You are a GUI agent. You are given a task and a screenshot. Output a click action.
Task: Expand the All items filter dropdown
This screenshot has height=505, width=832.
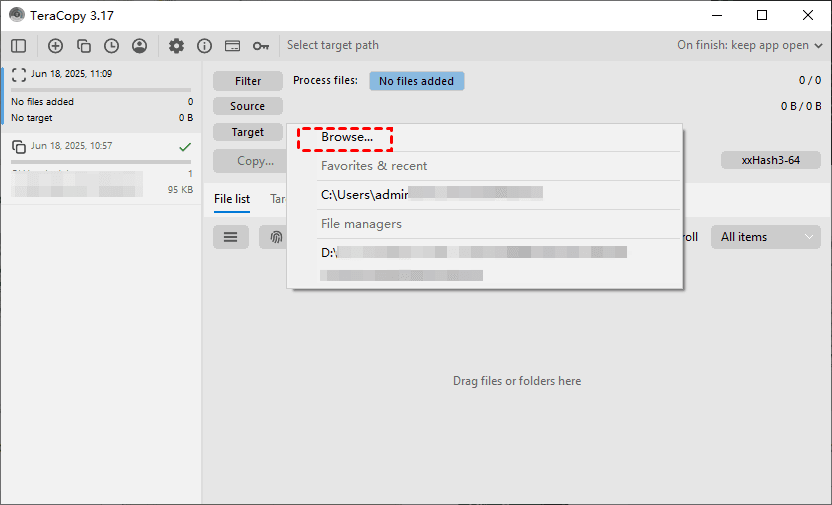pyautogui.click(x=766, y=237)
